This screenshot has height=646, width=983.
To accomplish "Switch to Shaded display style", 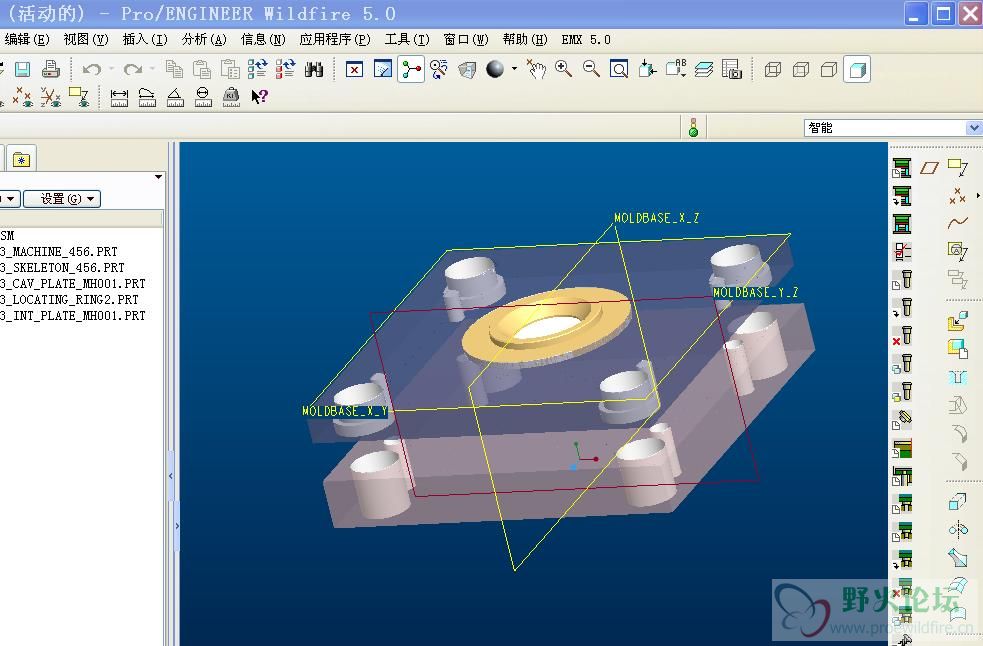I will point(857,69).
